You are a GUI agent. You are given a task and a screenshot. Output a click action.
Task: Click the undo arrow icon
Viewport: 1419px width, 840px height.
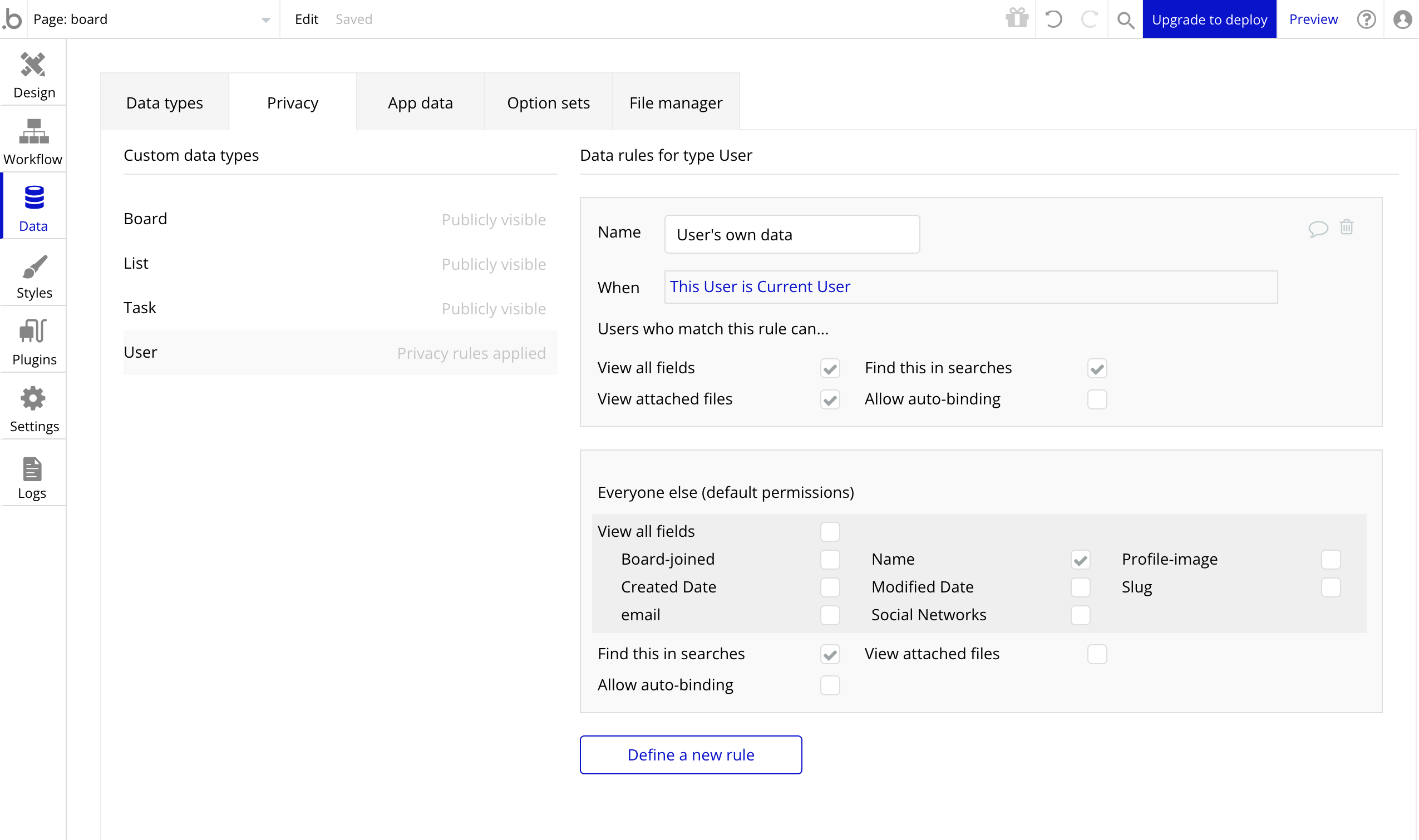coord(1053,19)
